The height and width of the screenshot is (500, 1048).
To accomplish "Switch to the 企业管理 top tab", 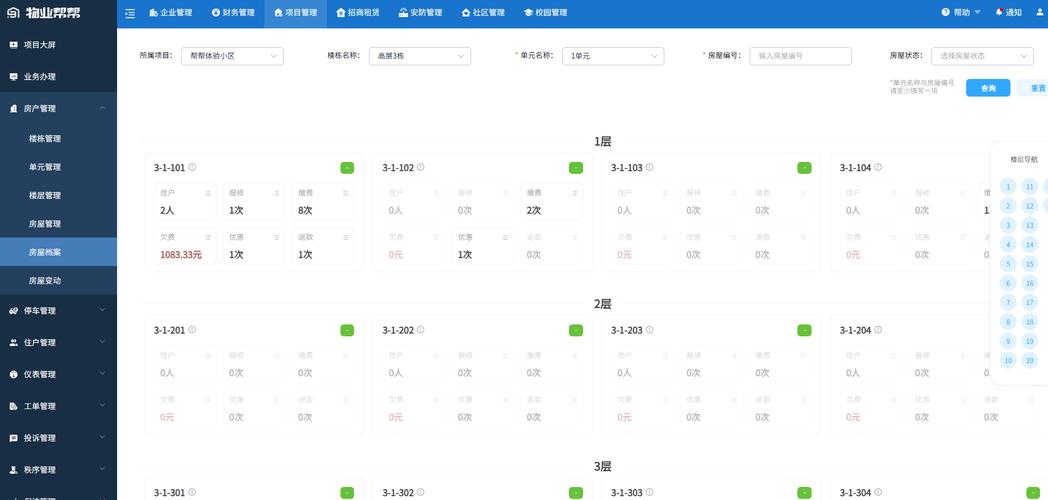I will pos(170,13).
